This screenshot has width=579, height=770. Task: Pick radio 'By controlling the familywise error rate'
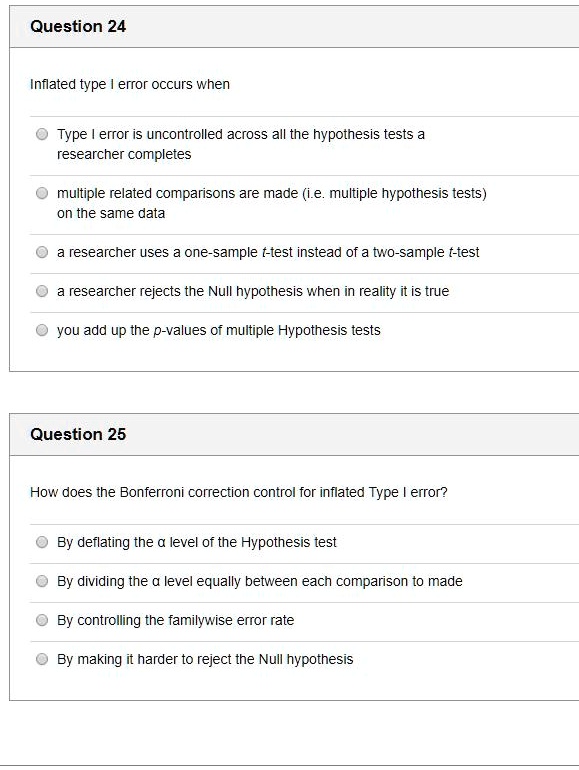pos(42,620)
